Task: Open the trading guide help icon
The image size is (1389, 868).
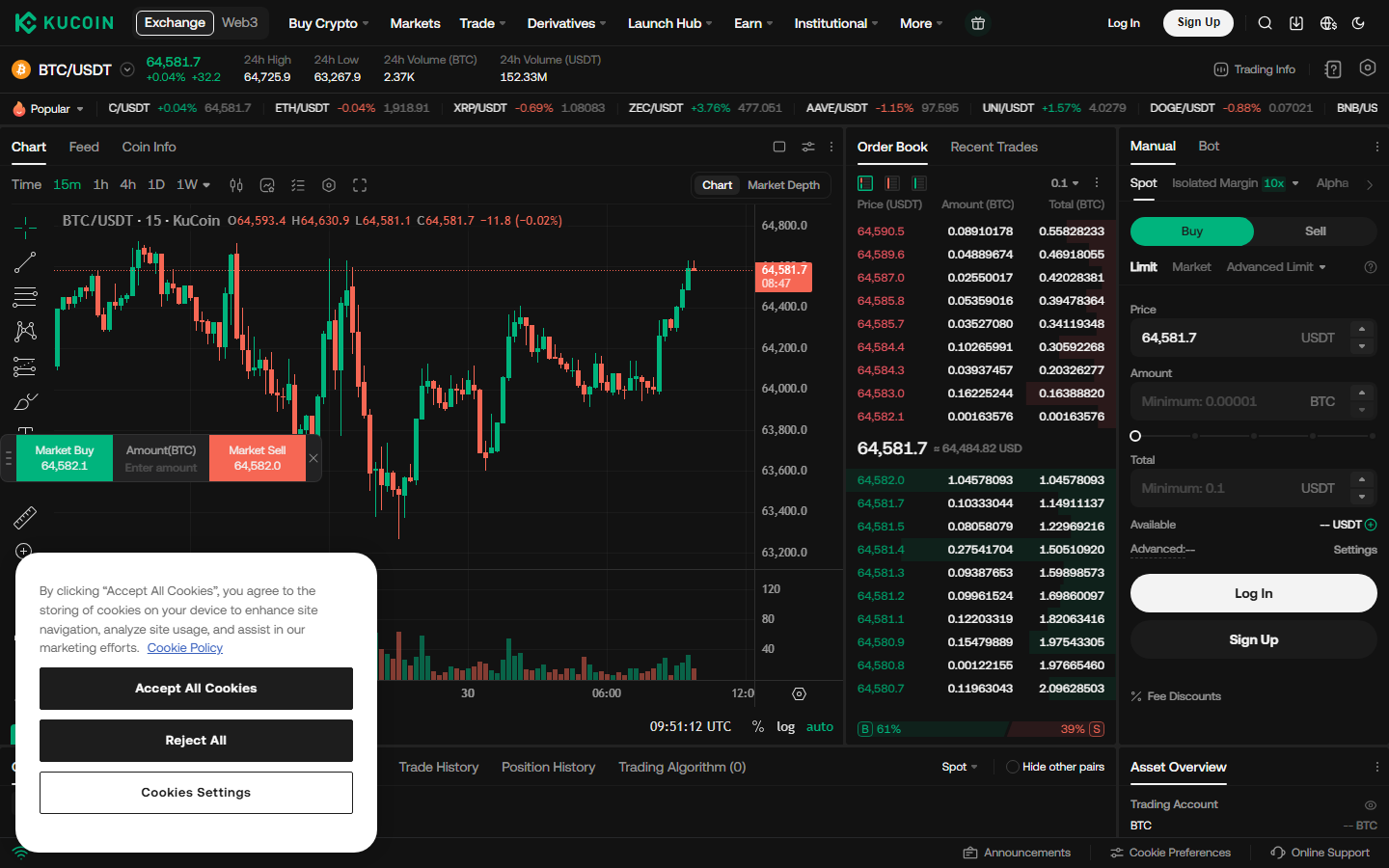Action: (x=1333, y=69)
